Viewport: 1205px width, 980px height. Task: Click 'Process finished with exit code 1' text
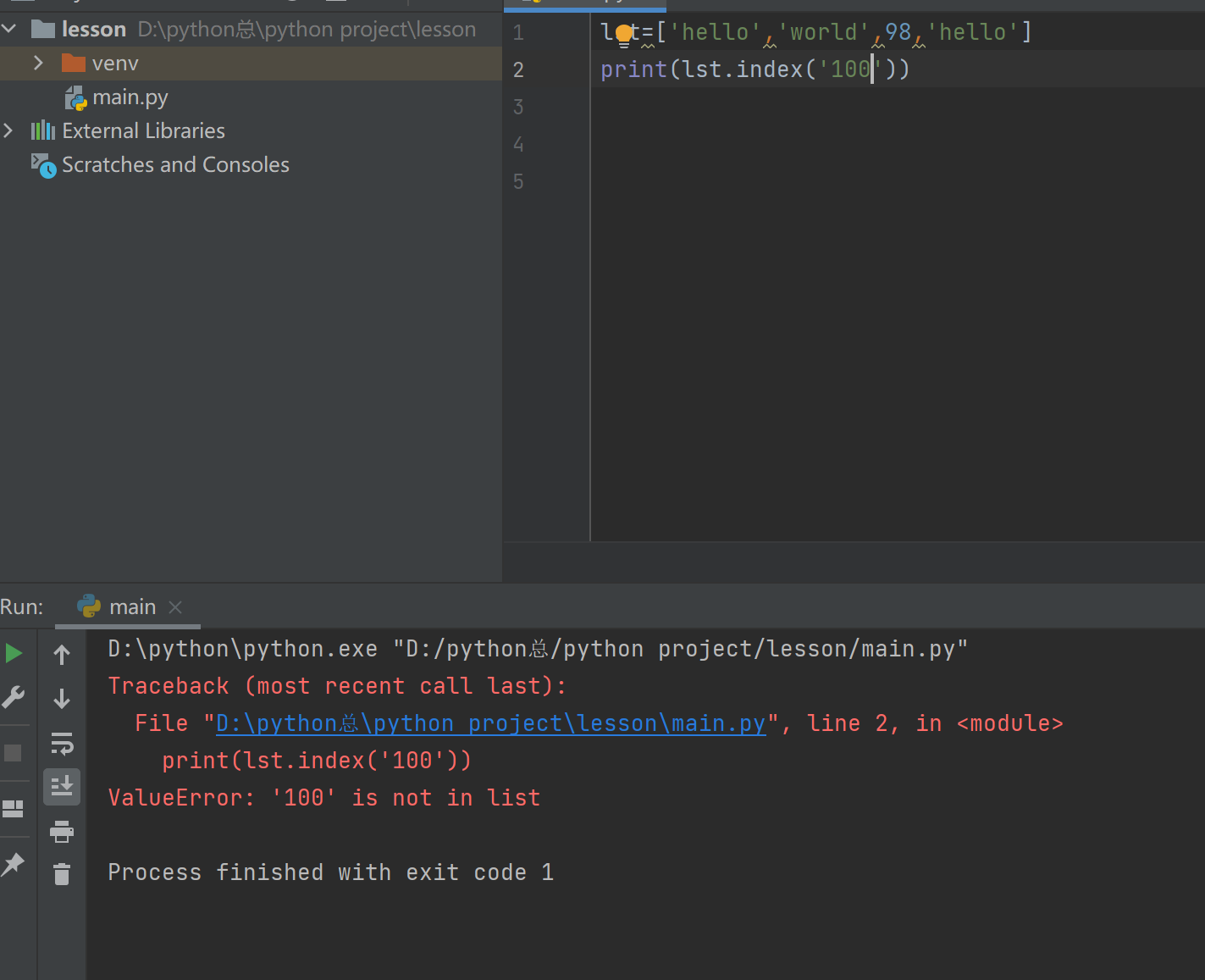pos(331,872)
